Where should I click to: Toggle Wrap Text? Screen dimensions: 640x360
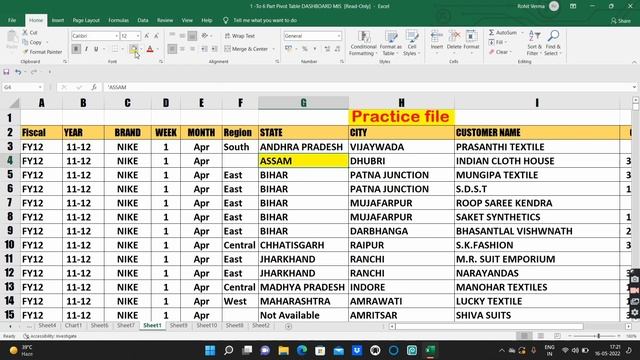tap(240, 36)
